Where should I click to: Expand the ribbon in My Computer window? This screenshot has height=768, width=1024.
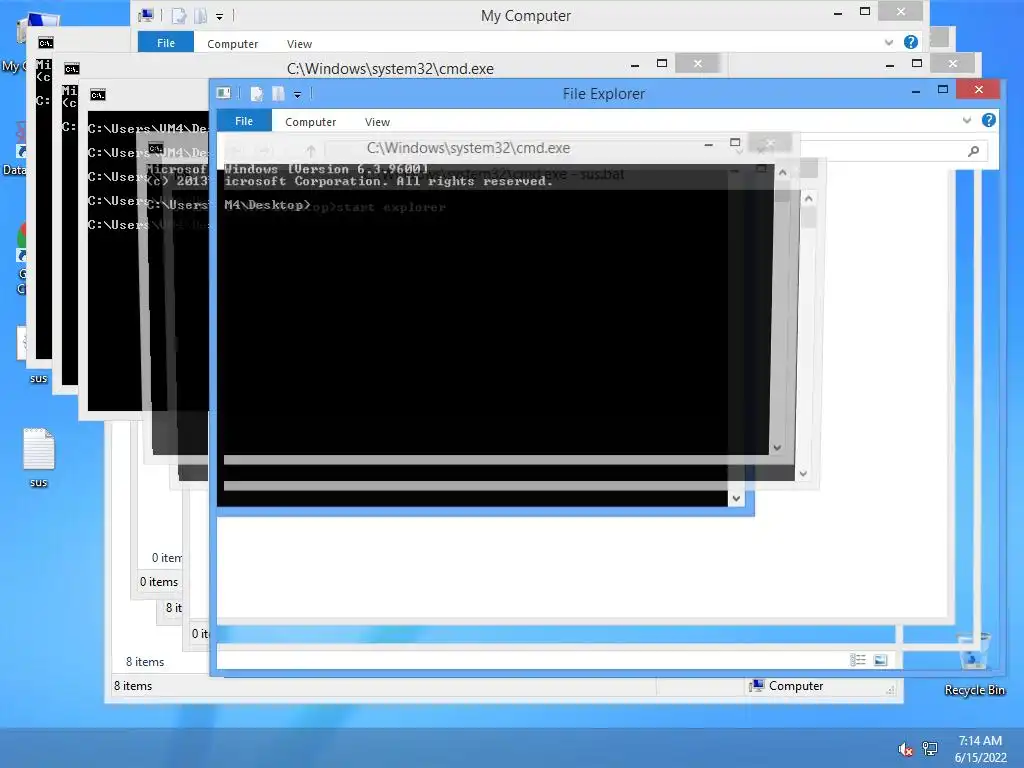tap(889, 42)
